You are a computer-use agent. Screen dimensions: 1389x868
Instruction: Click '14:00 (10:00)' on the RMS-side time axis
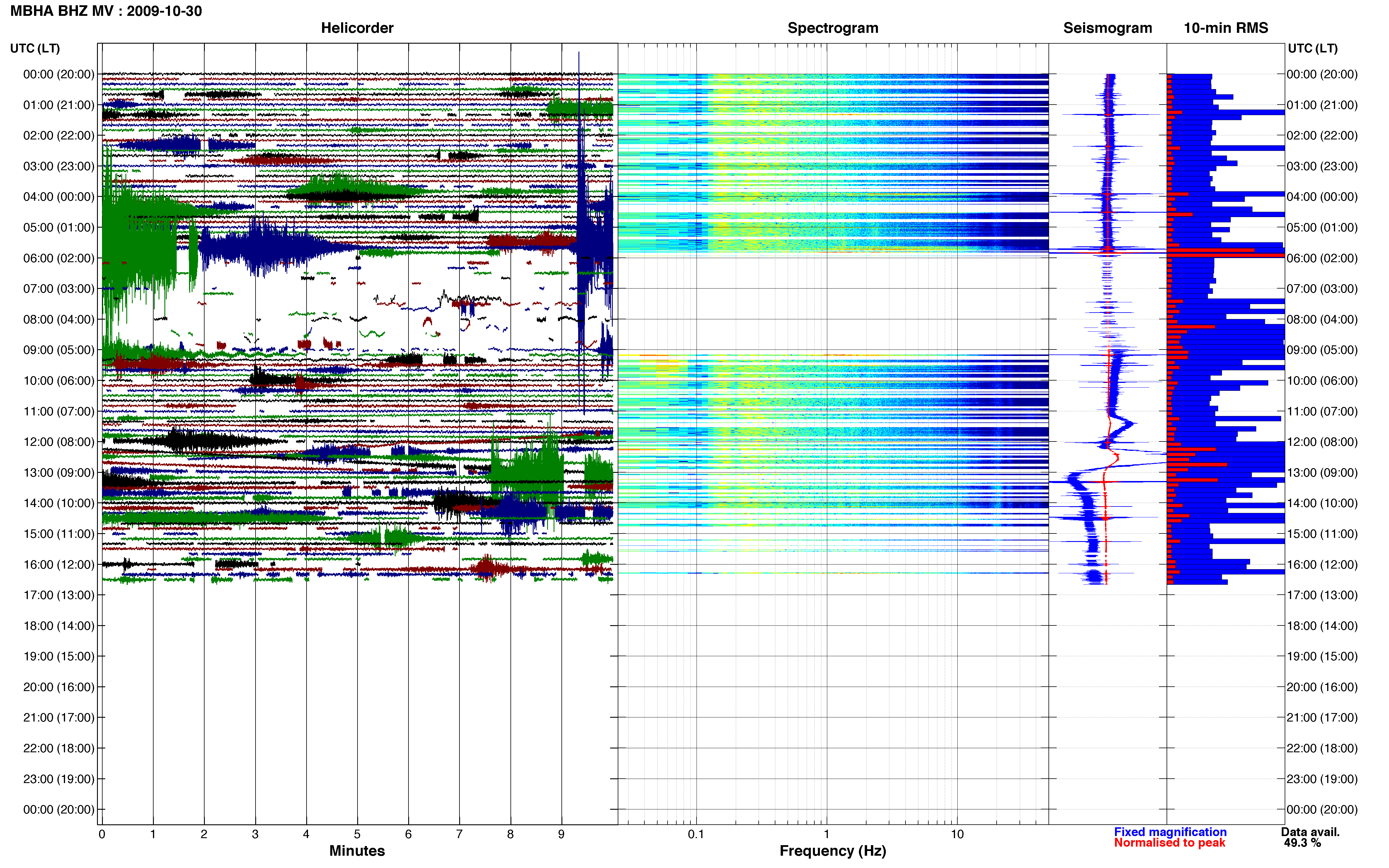[1322, 503]
